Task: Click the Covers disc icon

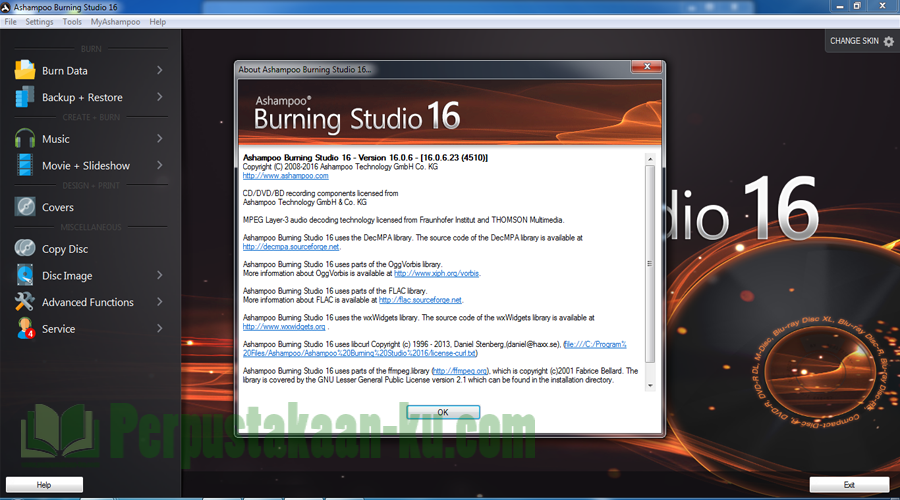Action: 25,207
